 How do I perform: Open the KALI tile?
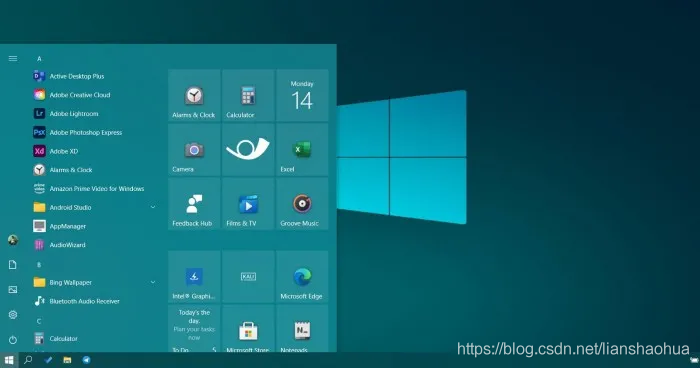[248, 277]
